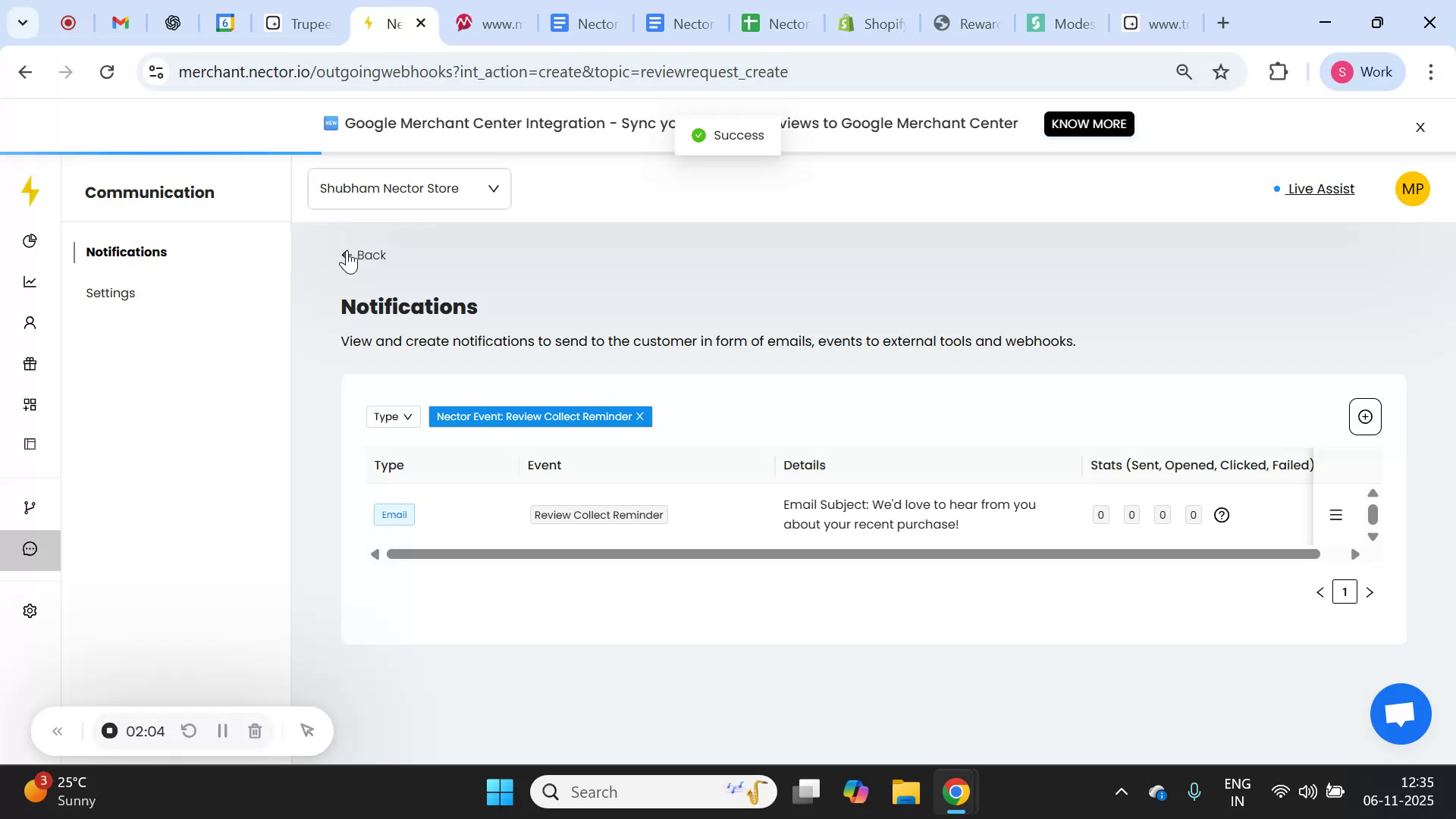Viewport: 1456px width, 819px height.
Task: Click the add notification plus button
Action: [x=1365, y=416]
